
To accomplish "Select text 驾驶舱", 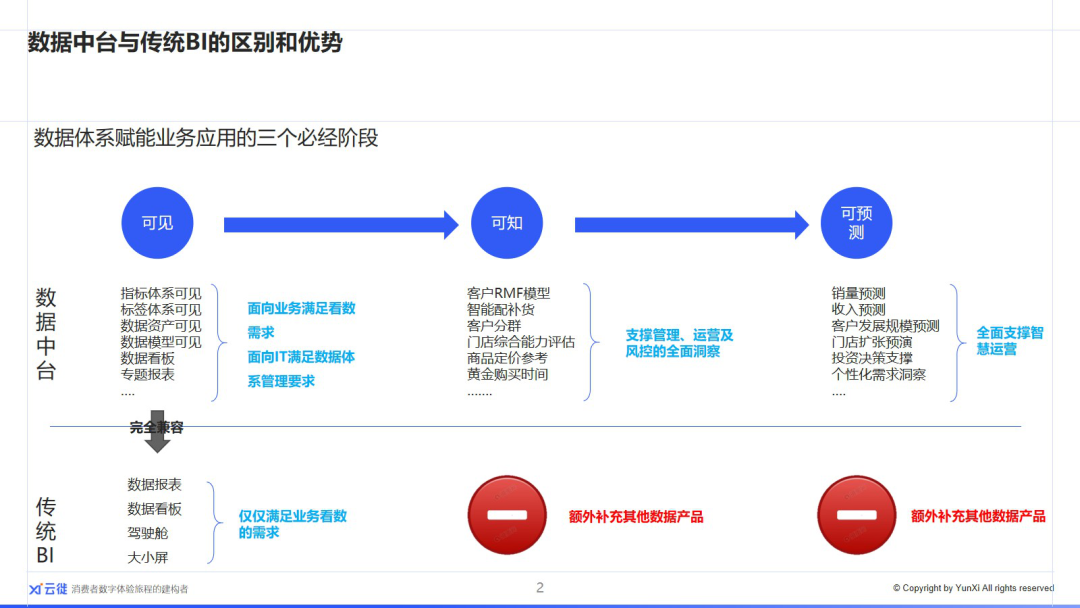I will (x=147, y=533).
